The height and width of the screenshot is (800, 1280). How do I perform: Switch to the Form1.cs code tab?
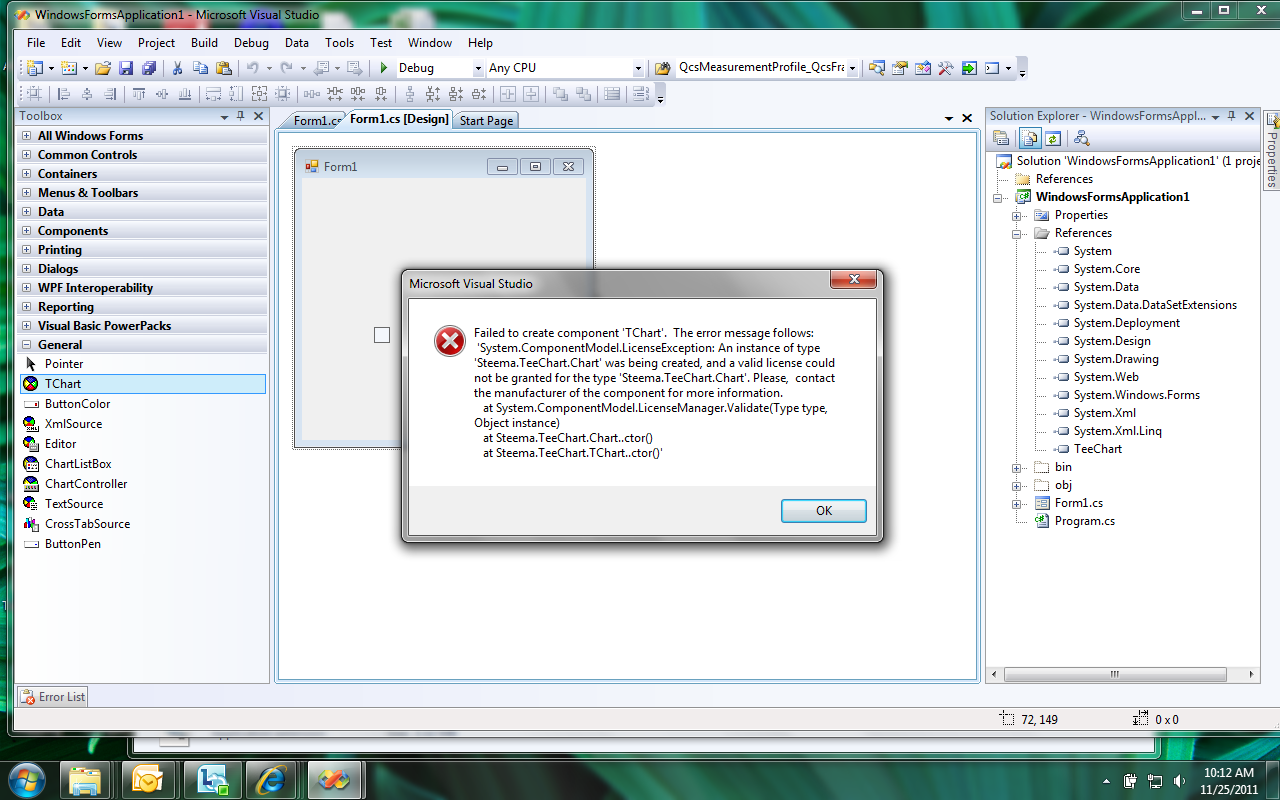pyautogui.click(x=315, y=121)
